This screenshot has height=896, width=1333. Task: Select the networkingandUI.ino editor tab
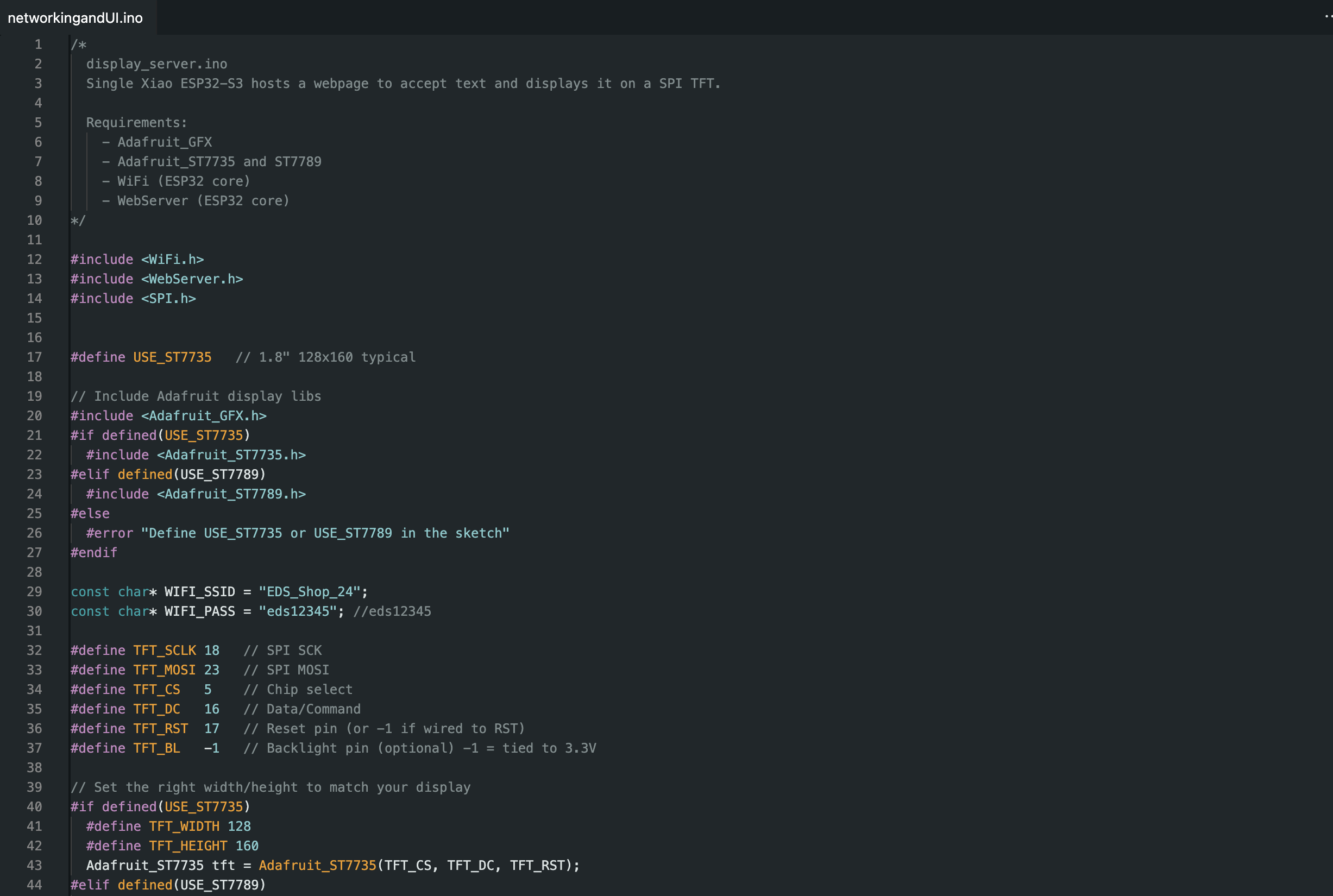[x=76, y=18]
